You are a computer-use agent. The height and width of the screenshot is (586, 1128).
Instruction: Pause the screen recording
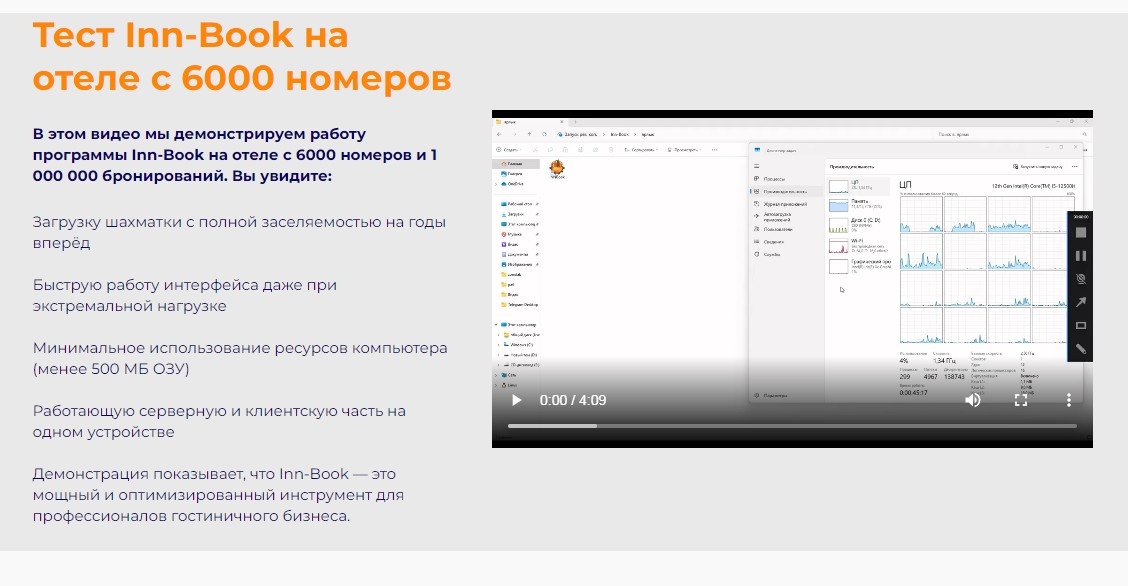pos(1079,255)
